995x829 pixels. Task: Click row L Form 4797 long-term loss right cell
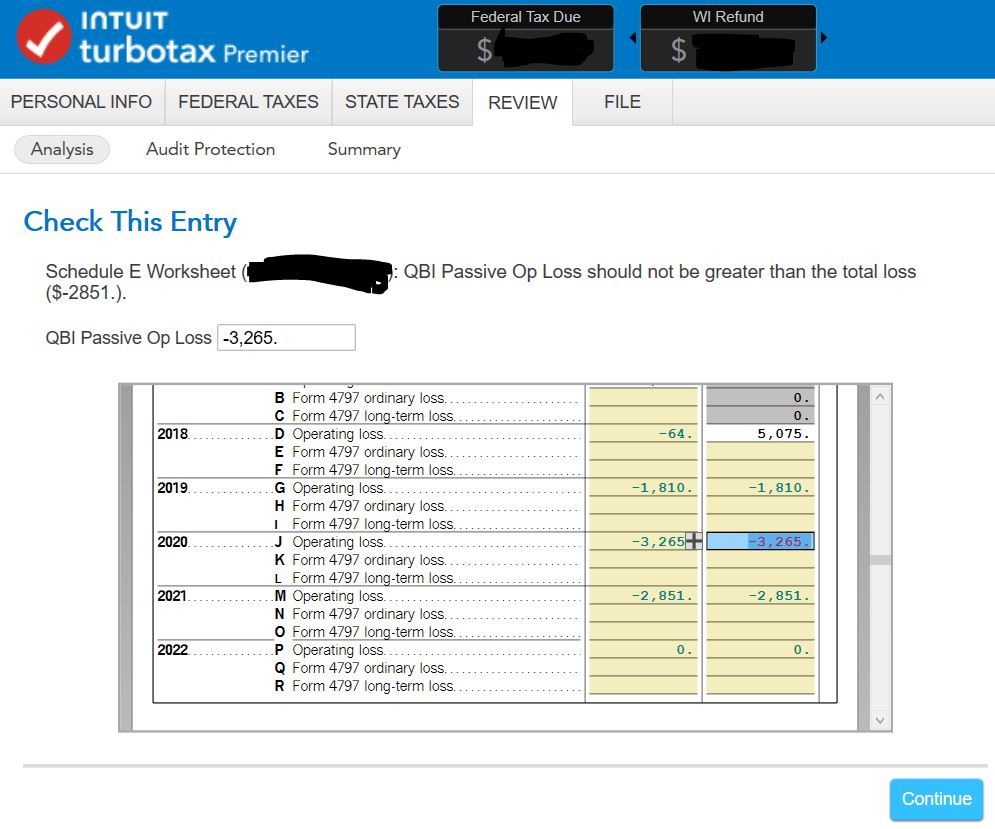pos(760,578)
